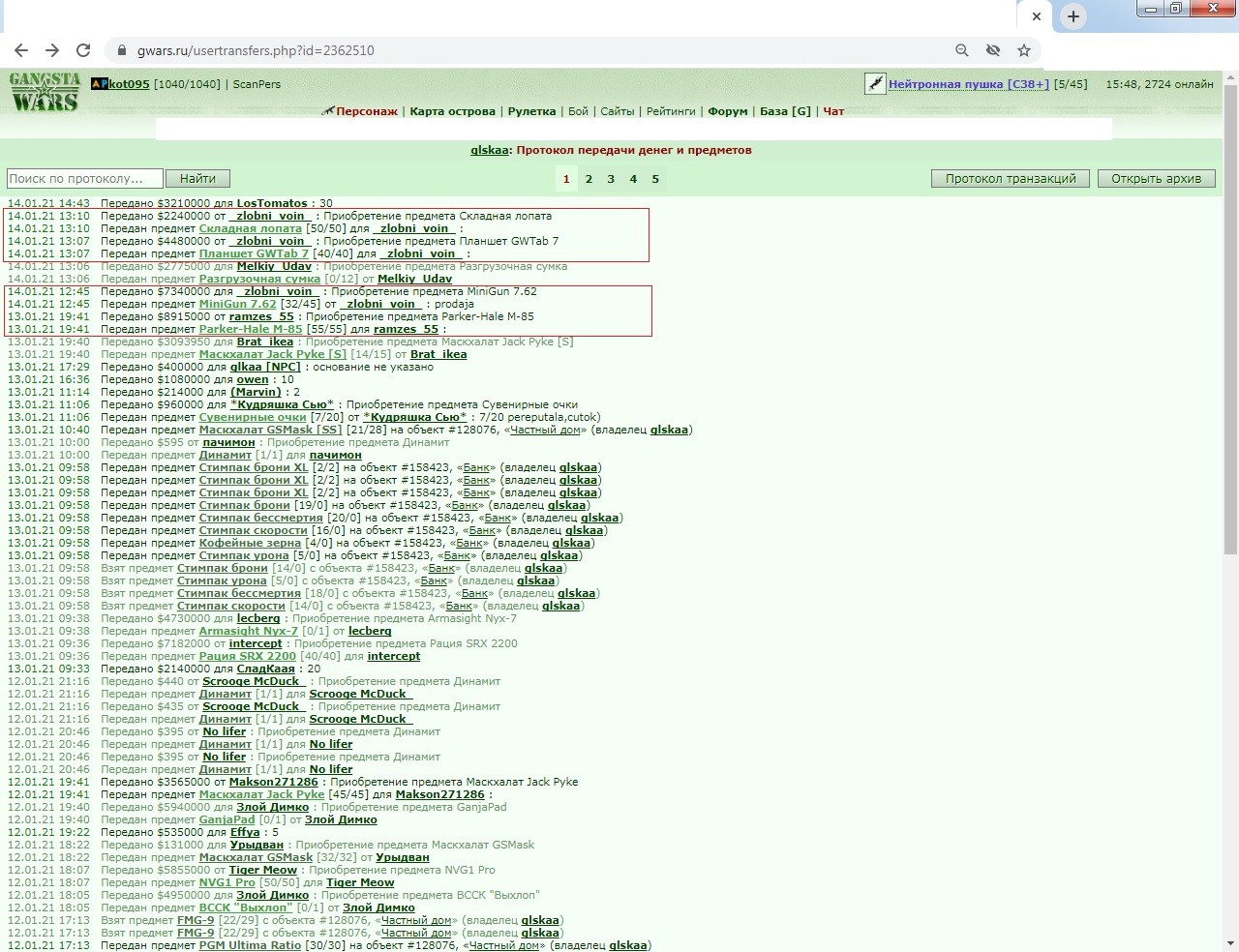
Task: Click the site lock icon in address bar
Action: (122, 50)
